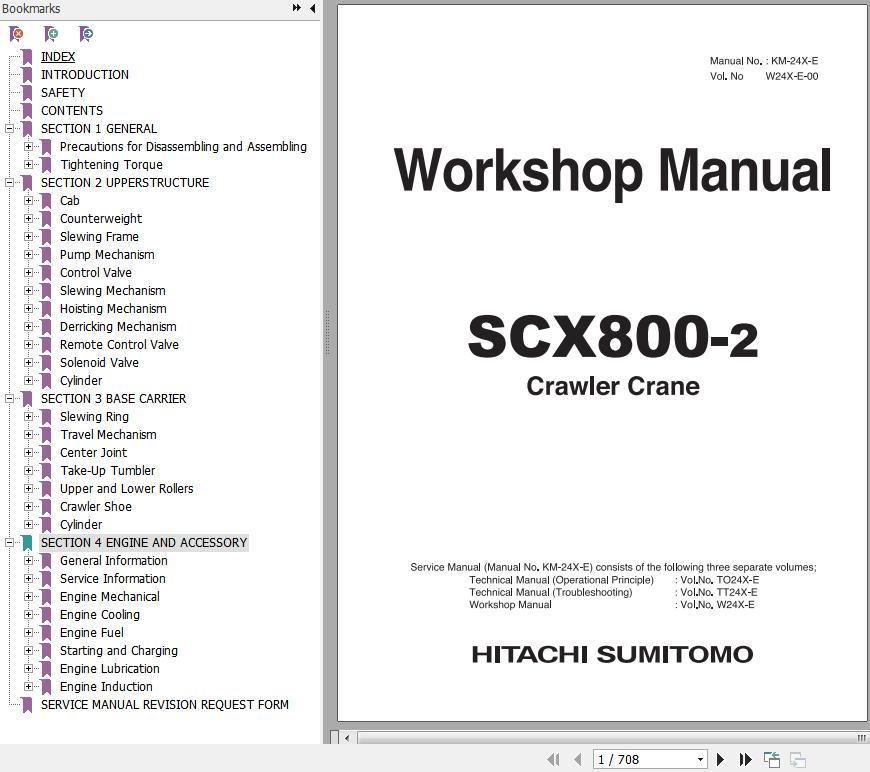Screen dimensions: 870x772
Task: Click the add new bookmark icon
Action: click(50, 34)
